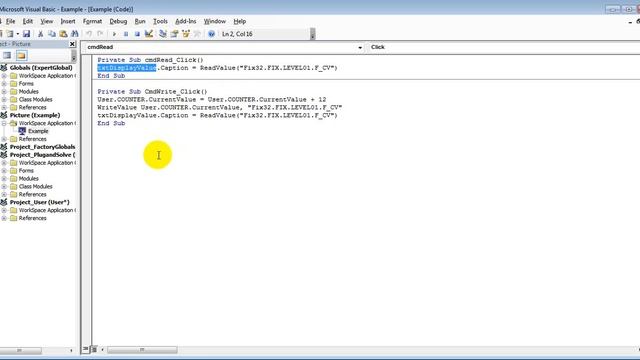Click the Copy toolbar icon
This screenshot has height=360, width=640.
(52, 34)
